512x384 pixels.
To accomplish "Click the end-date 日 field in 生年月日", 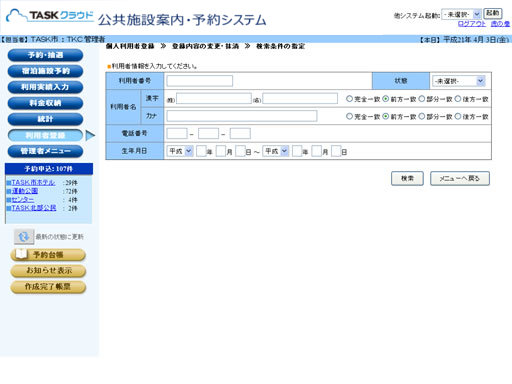I will click(336, 151).
